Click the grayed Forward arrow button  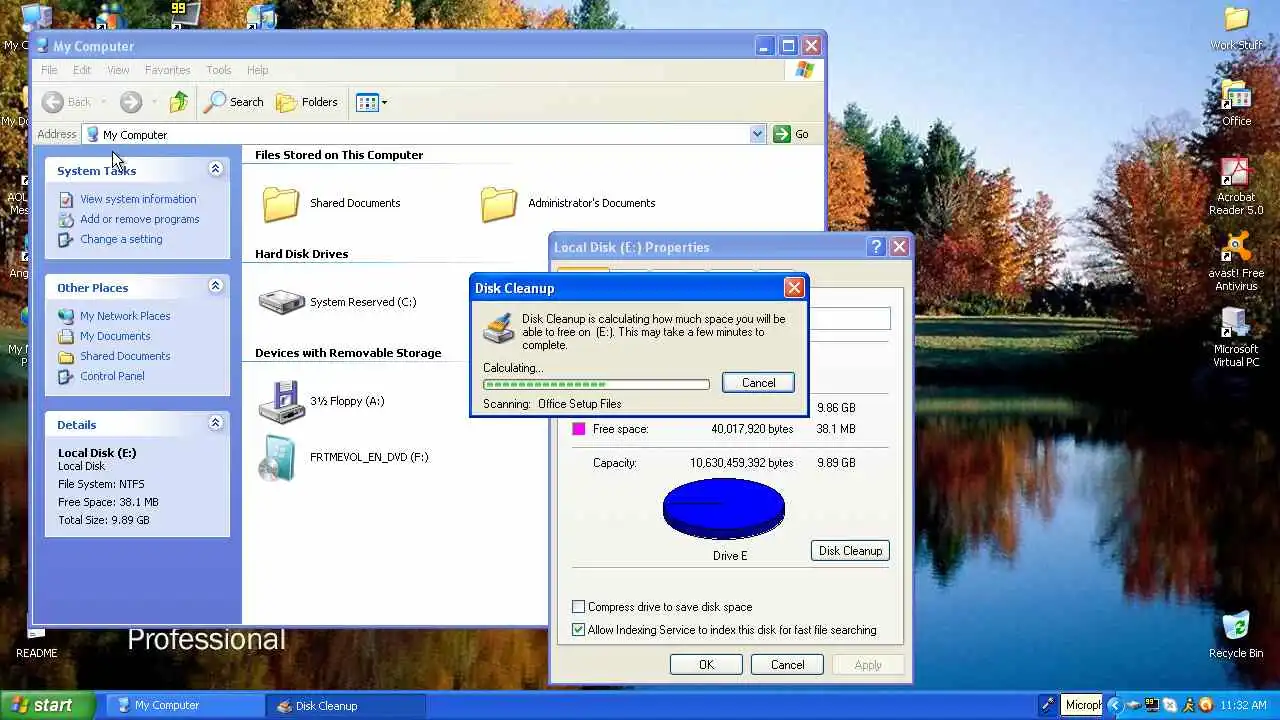click(x=131, y=102)
